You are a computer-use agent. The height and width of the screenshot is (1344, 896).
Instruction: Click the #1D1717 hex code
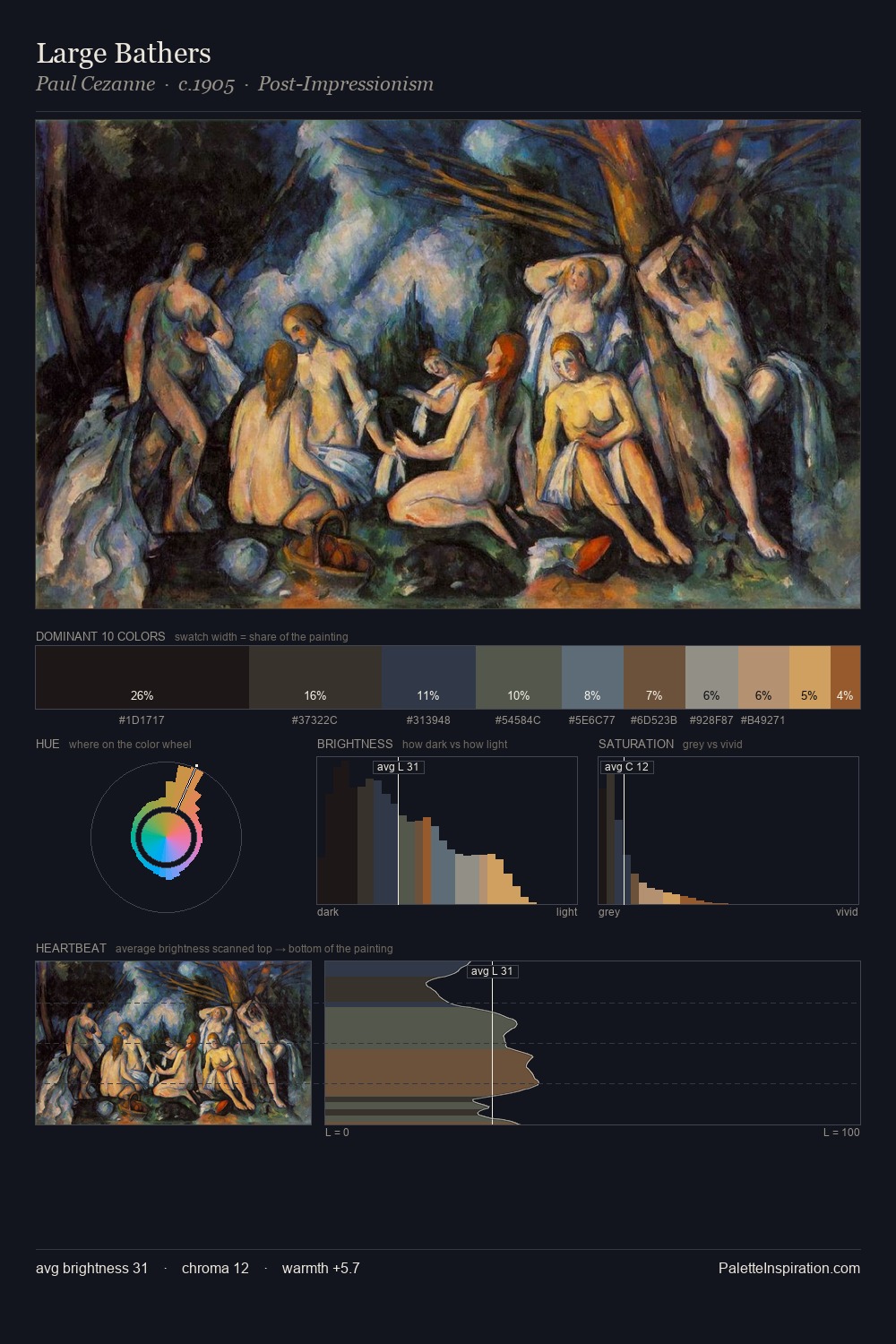click(x=142, y=720)
